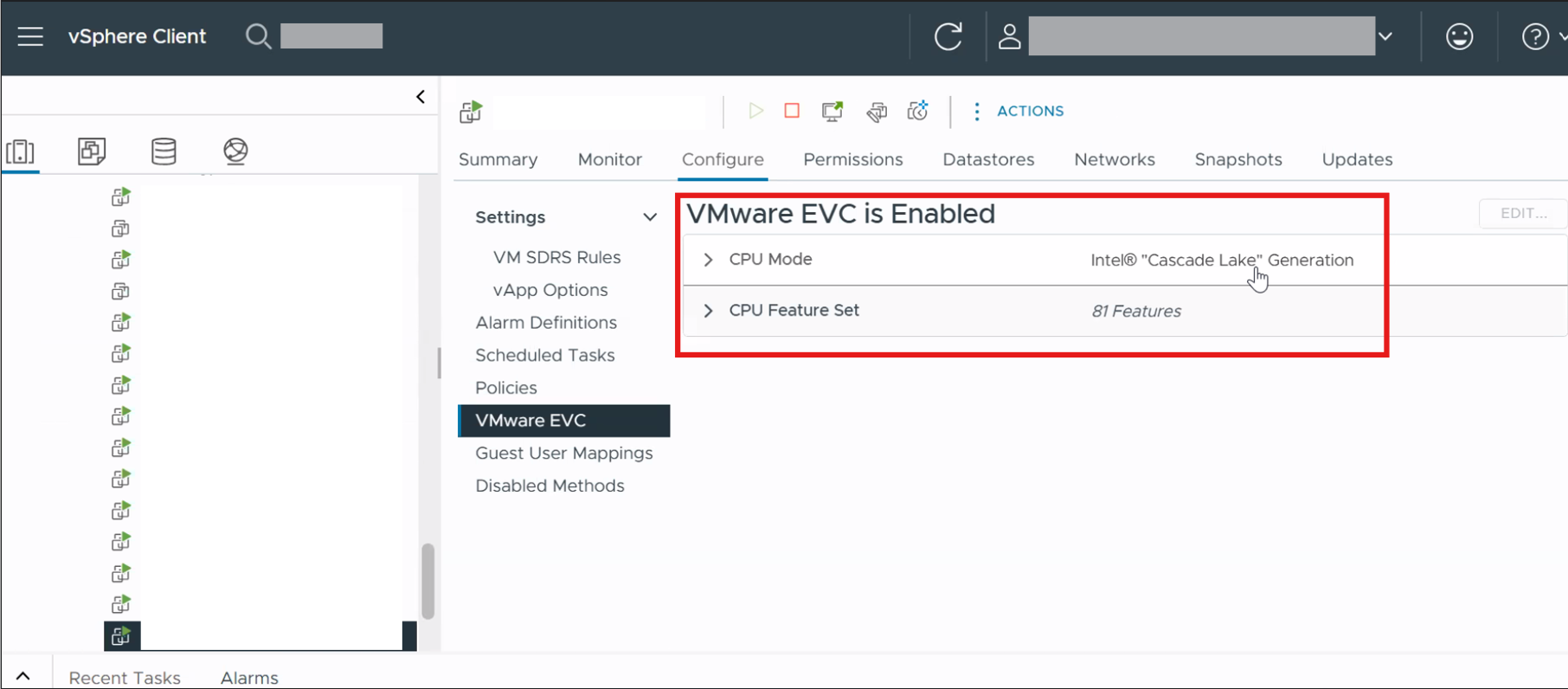
Task: Open the Monitor tab
Action: (609, 159)
